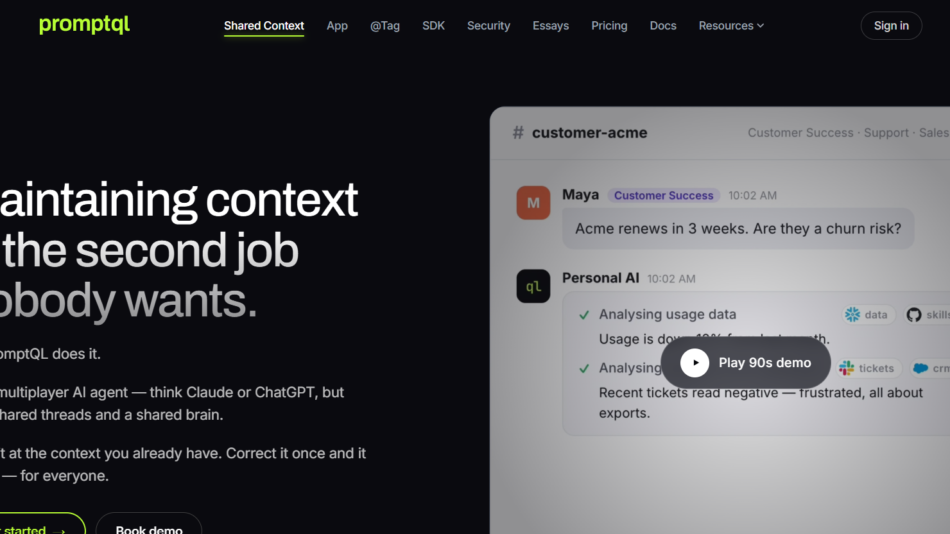Click the 10:02 AM timestamp next to Personal AI
The image size is (950, 534).
[x=671, y=279]
